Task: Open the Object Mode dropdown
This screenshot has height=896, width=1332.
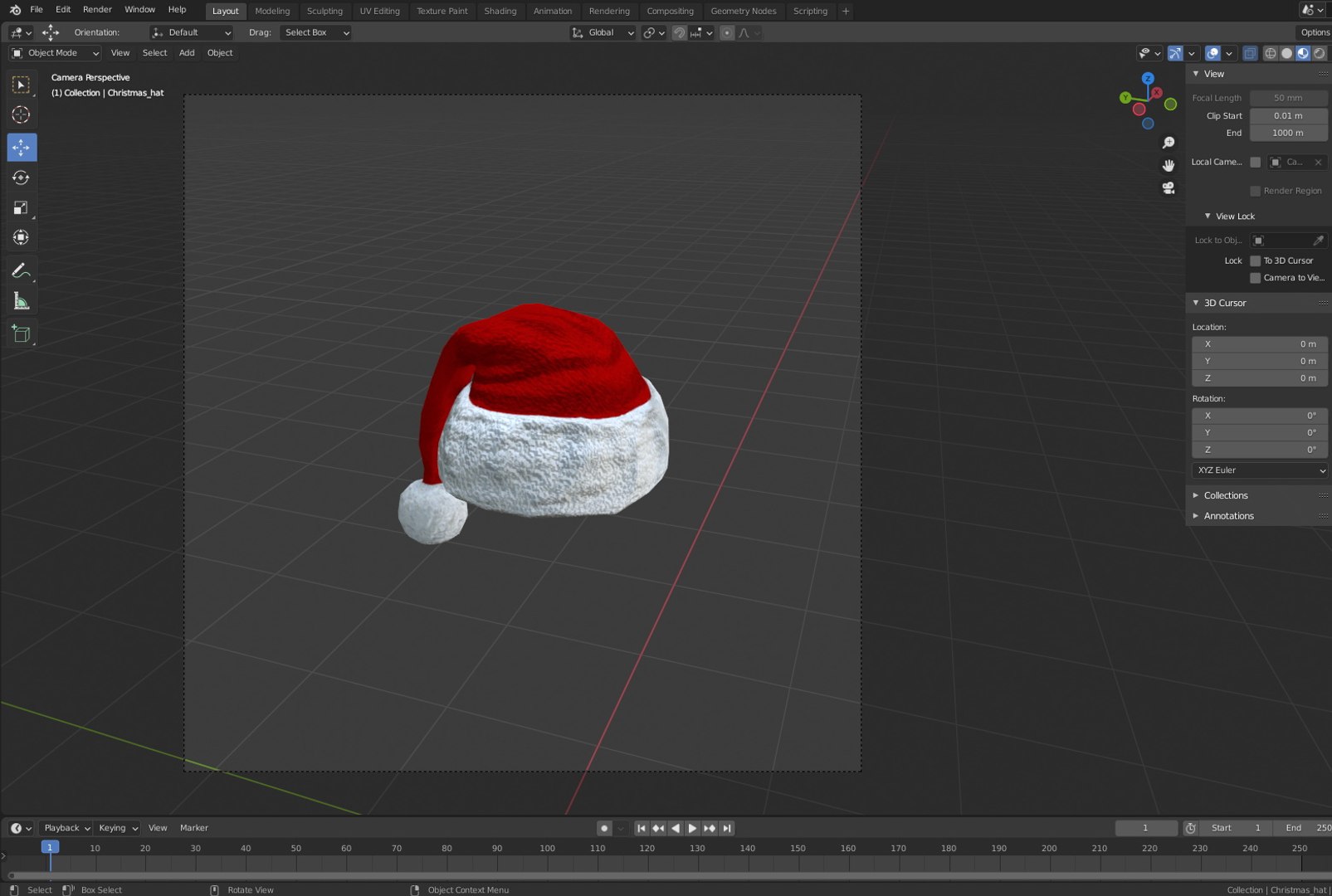Action: click(x=55, y=53)
